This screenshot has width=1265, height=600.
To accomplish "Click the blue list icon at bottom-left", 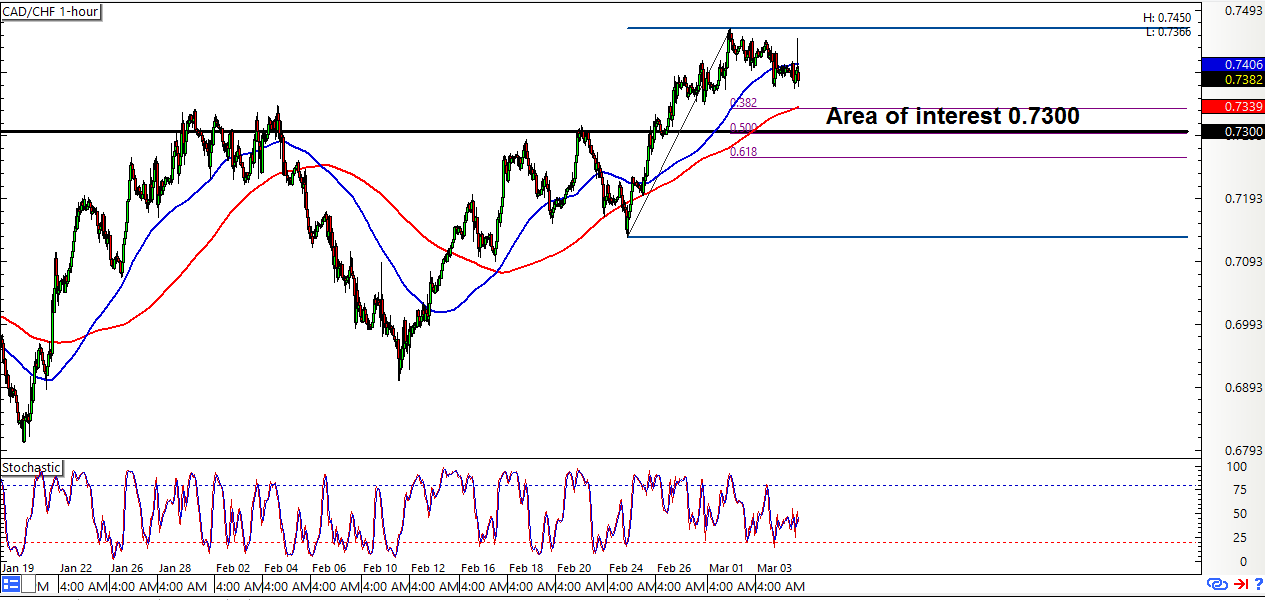I will [12, 586].
